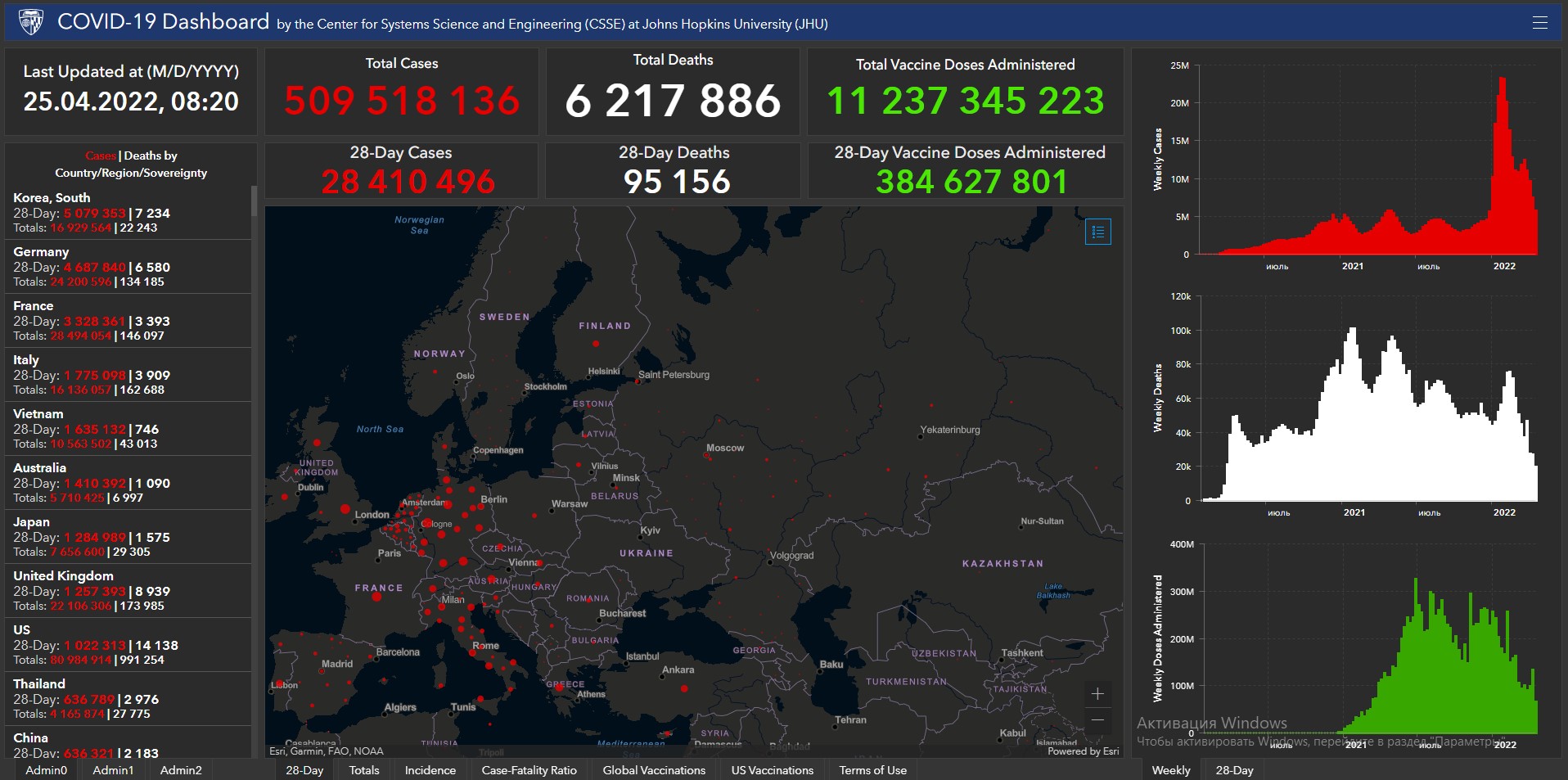Open the Case-Fatality Ratio tab
1568x780 pixels.
529,770
